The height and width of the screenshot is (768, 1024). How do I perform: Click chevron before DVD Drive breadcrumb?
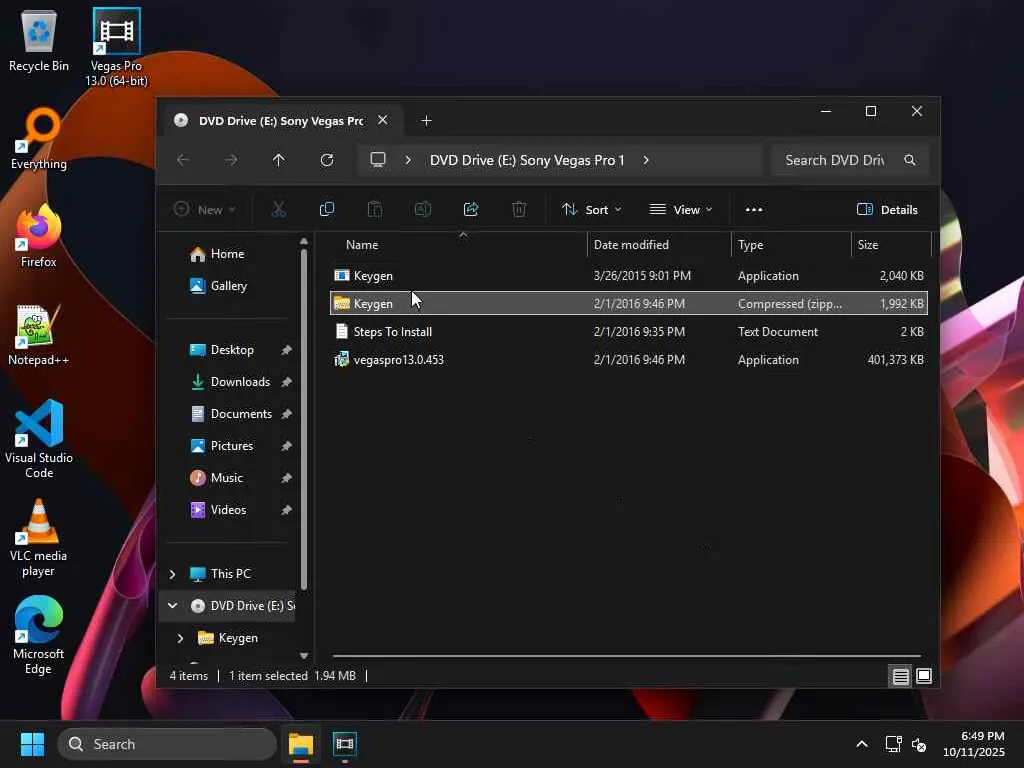tap(408, 160)
